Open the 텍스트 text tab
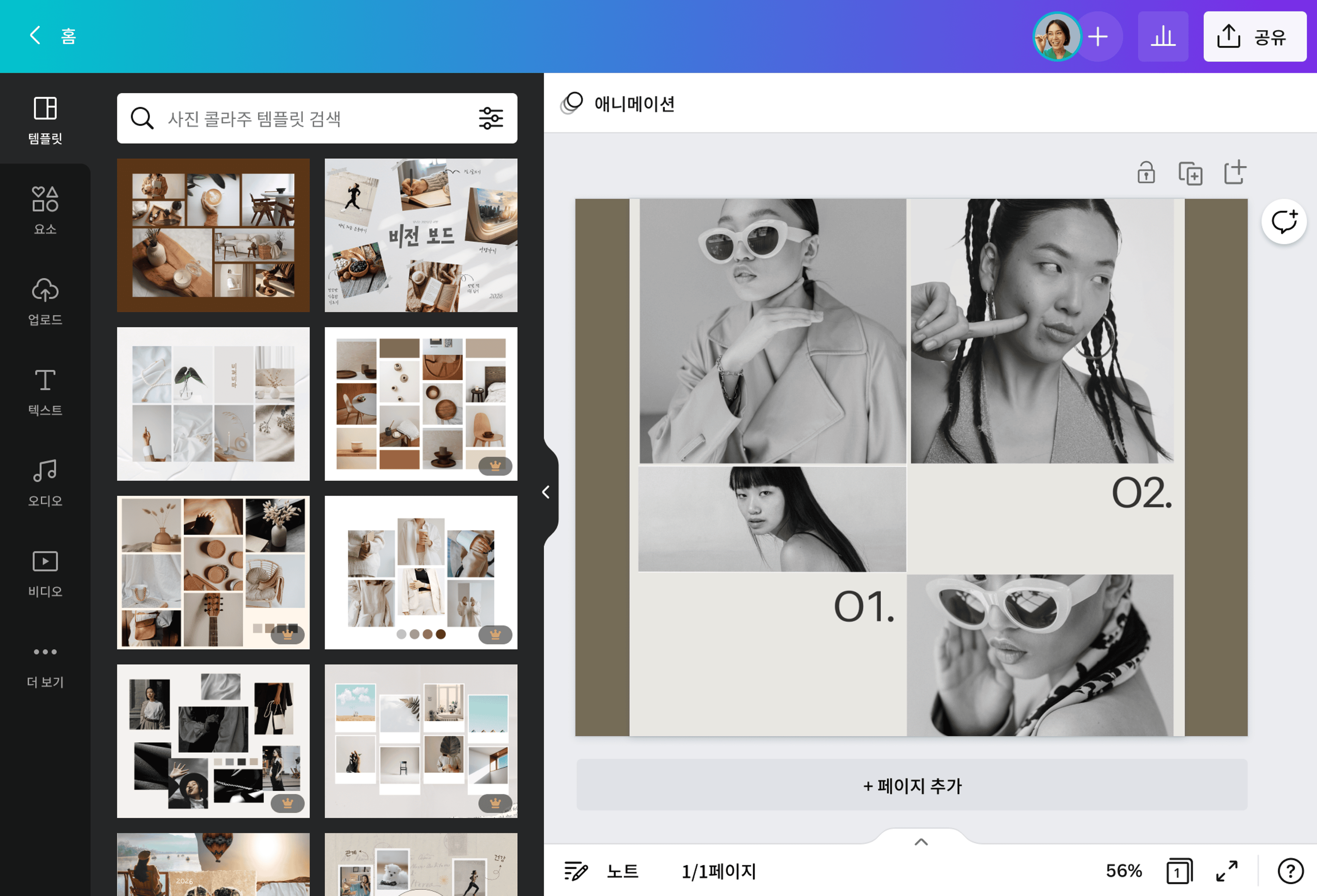The image size is (1317, 896). [45, 391]
